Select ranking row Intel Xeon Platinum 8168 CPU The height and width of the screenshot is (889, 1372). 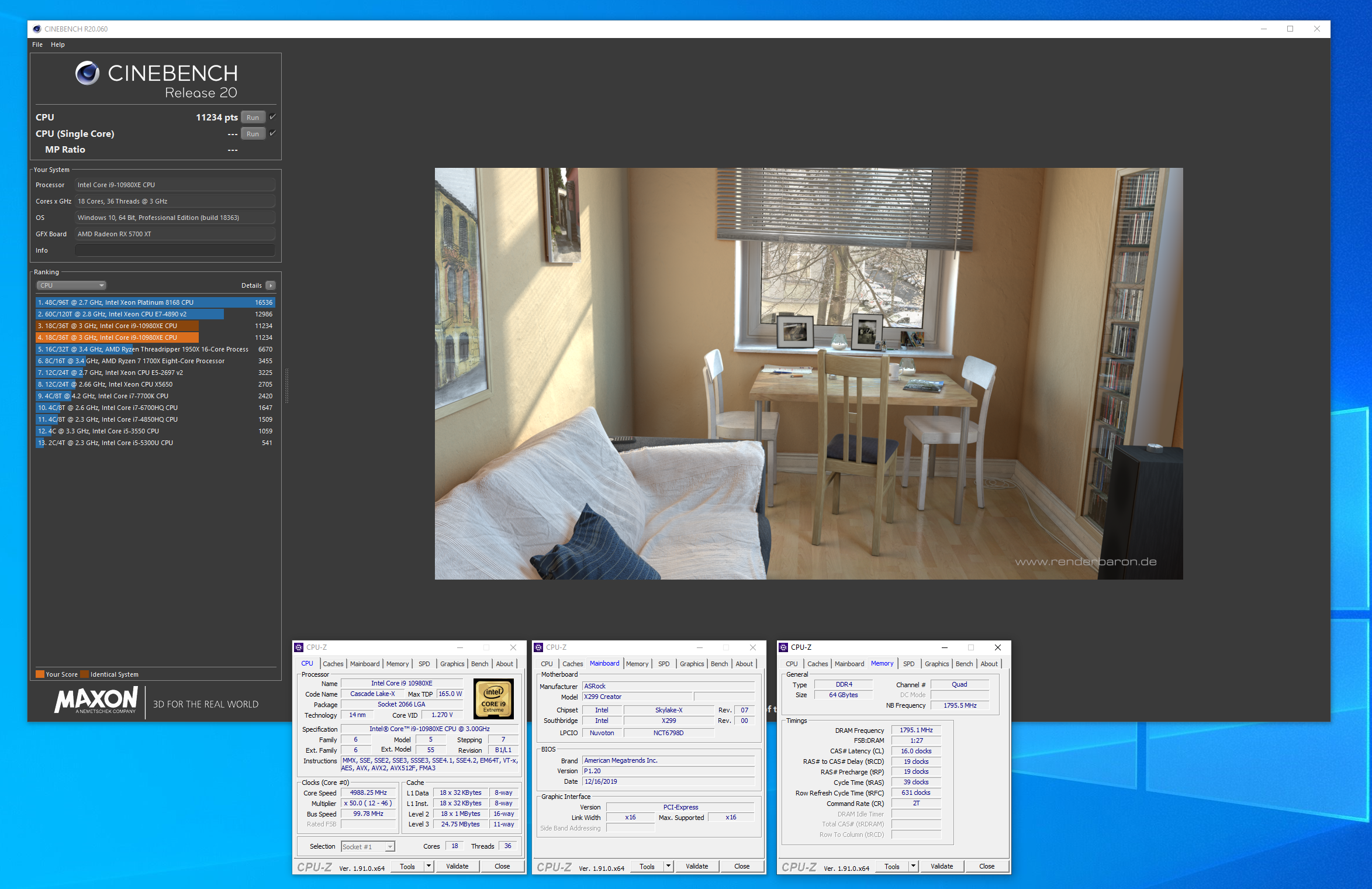[x=155, y=302]
